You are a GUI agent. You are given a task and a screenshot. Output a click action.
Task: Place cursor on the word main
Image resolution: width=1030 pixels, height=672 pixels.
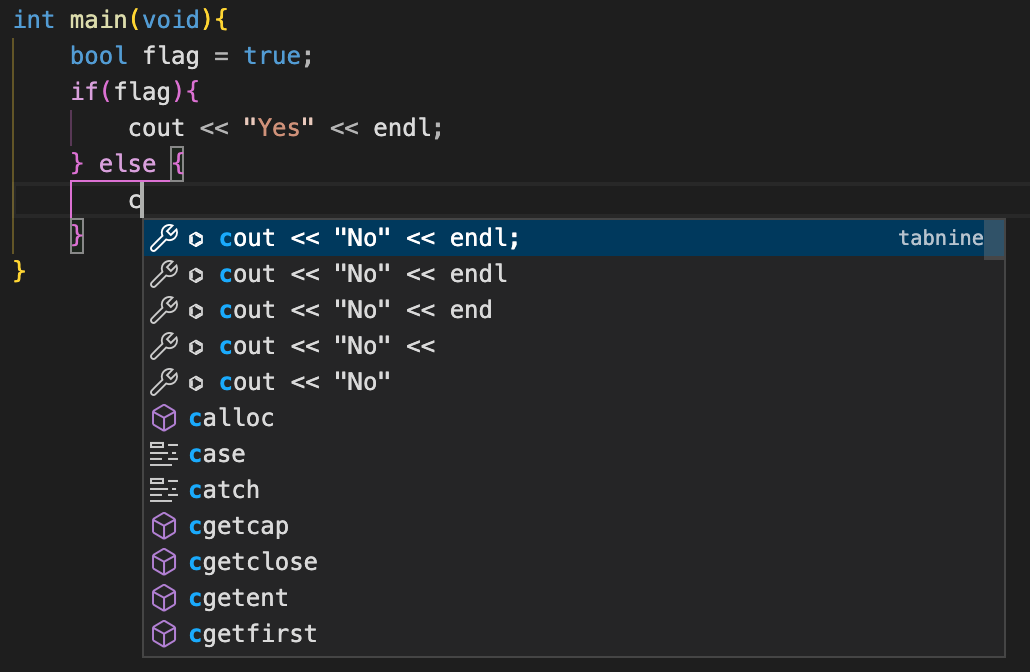[99, 20]
